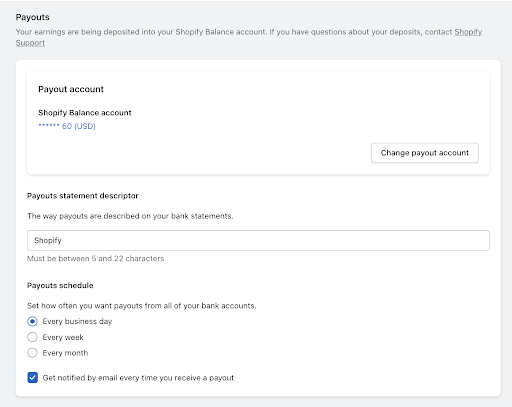Click the "Every business day" label text
The image size is (512, 407).
tap(77, 321)
